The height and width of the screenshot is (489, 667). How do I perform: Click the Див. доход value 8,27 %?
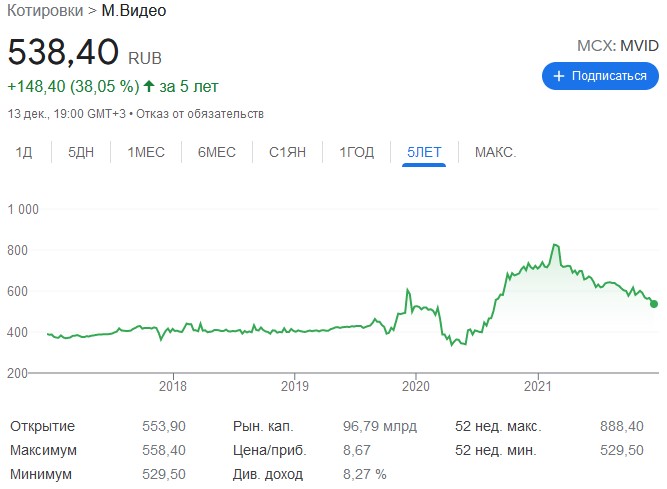(x=365, y=474)
